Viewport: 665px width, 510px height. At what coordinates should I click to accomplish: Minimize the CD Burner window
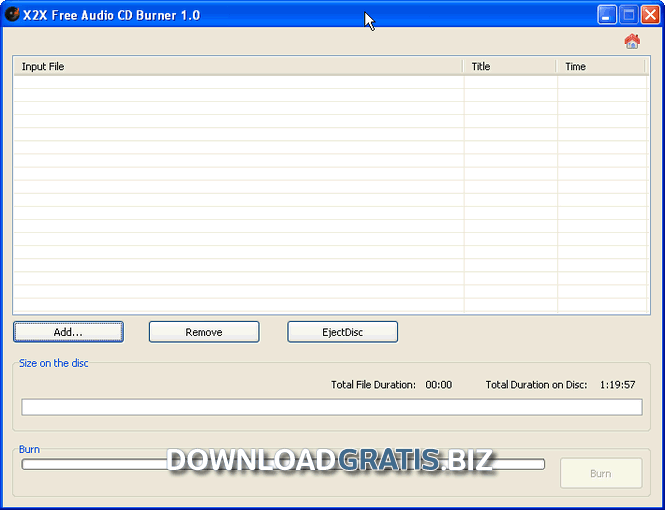click(x=607, y=15)
